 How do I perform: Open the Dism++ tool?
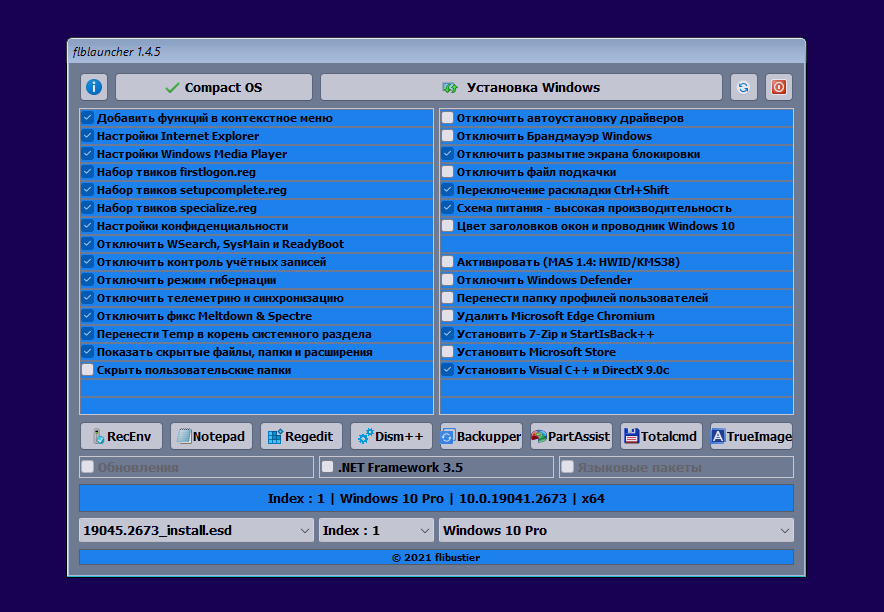tap(391, 436)
